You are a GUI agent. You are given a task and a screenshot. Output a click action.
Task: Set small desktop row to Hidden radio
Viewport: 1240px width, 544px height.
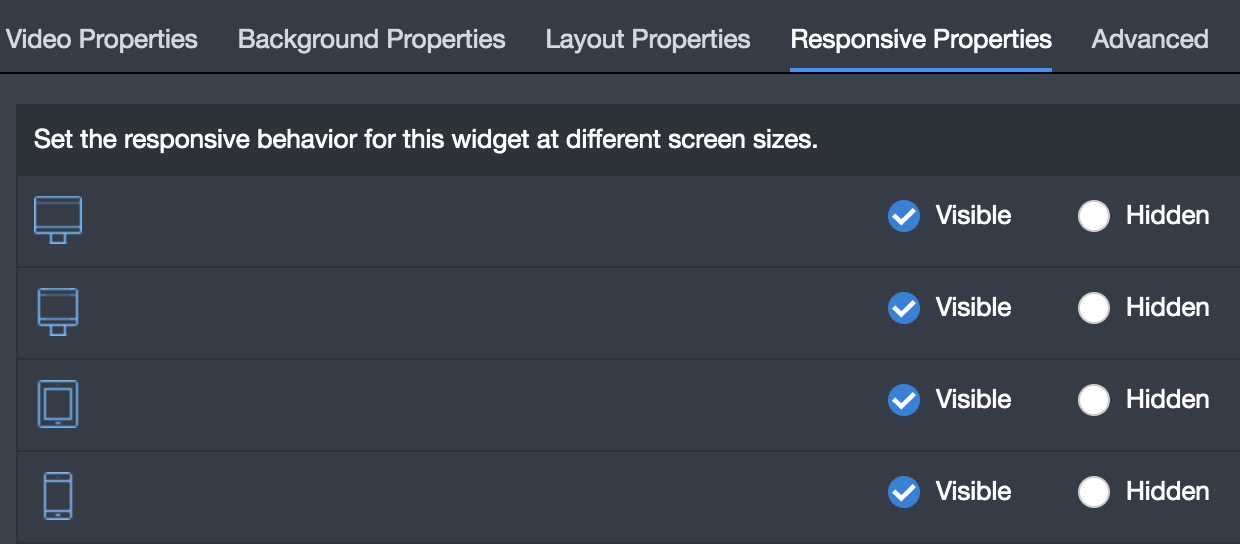coord(1094,308)
